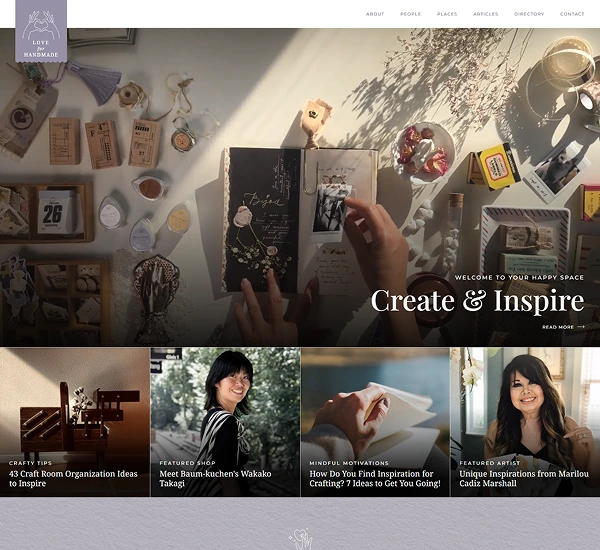Click the Crafty Tips category label

[30, 463]
